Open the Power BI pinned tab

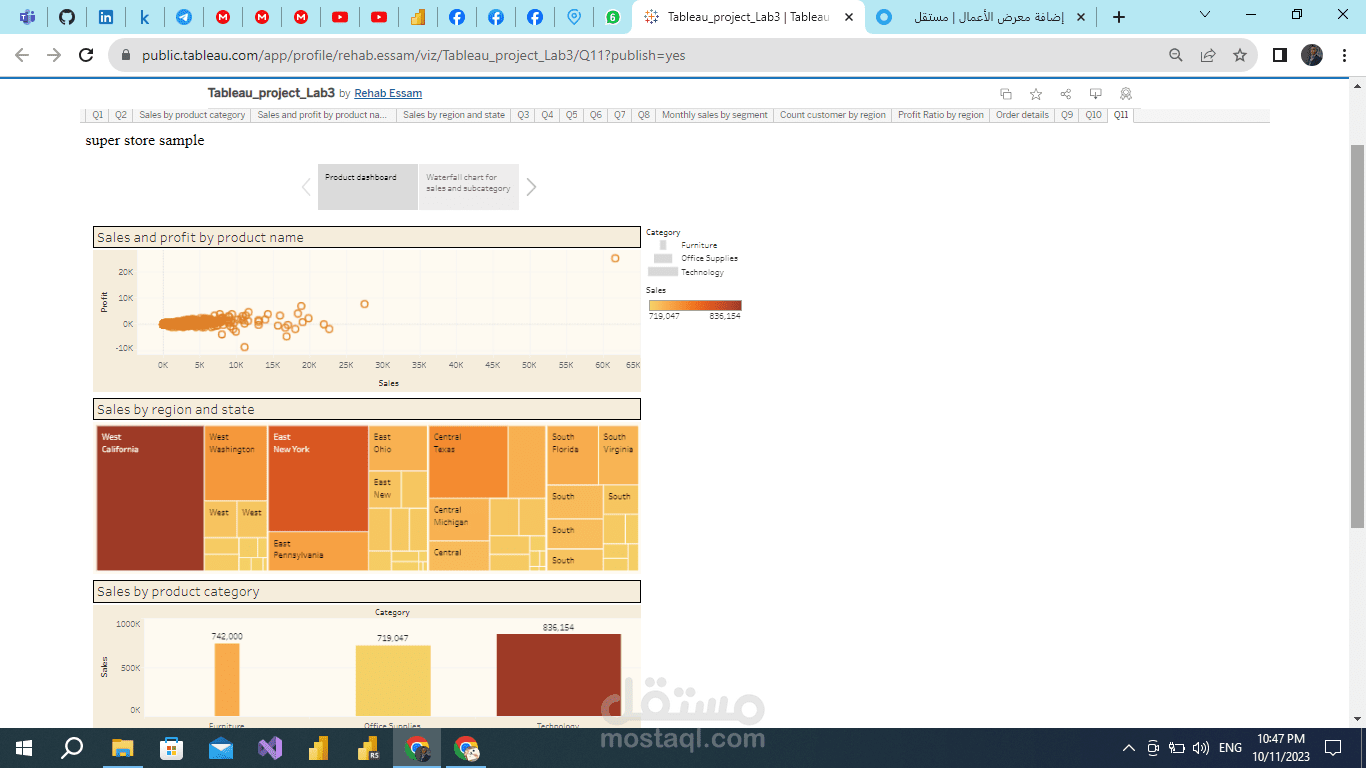(x=418, y=17)
